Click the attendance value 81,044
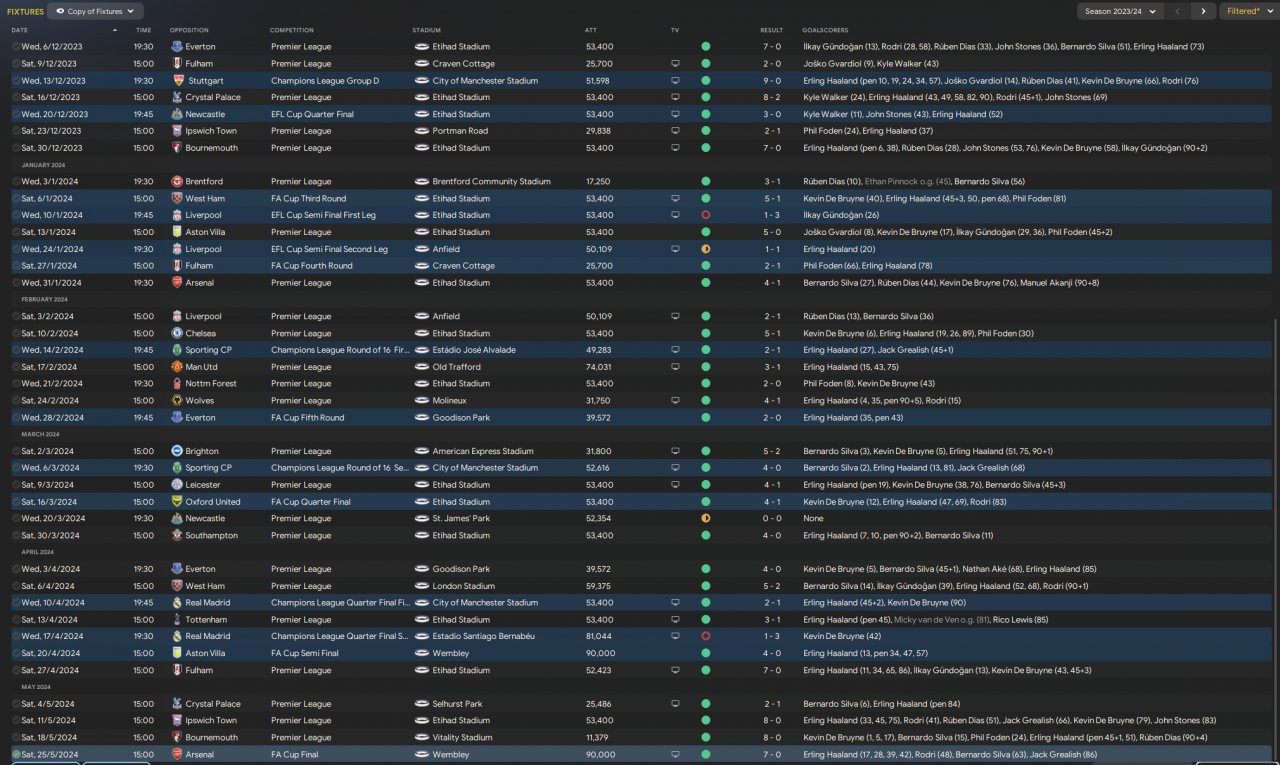This screenshot has width=1280, height=765. (600, 636)
